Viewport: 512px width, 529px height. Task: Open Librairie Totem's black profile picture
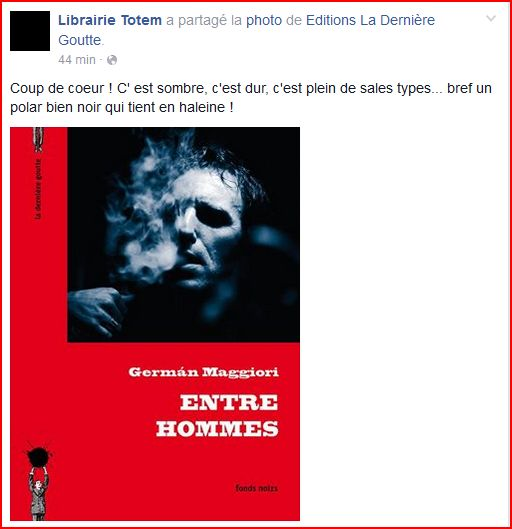click(30, 31)
